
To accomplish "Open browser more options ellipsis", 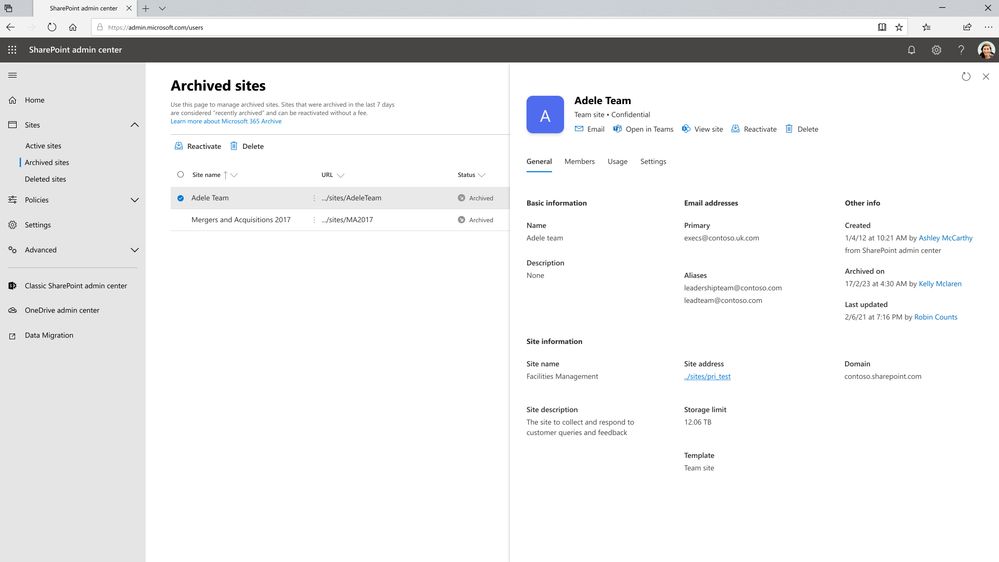I will [988, 27].
